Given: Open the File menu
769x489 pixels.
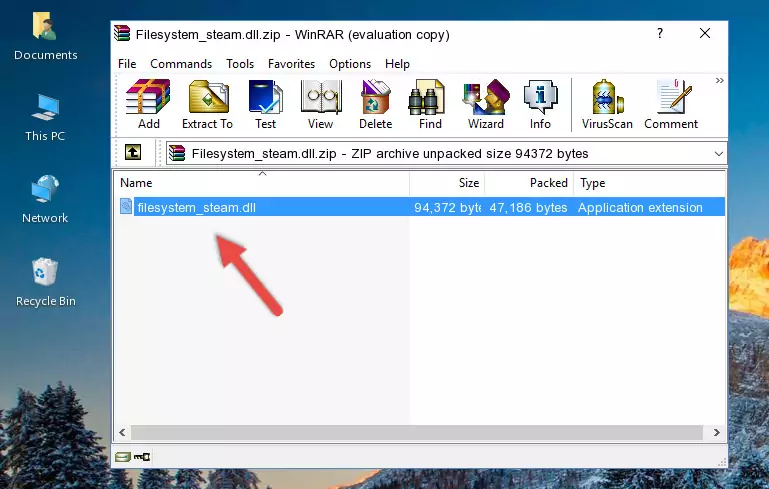Looking at the screenshot, I should point(127,64).
